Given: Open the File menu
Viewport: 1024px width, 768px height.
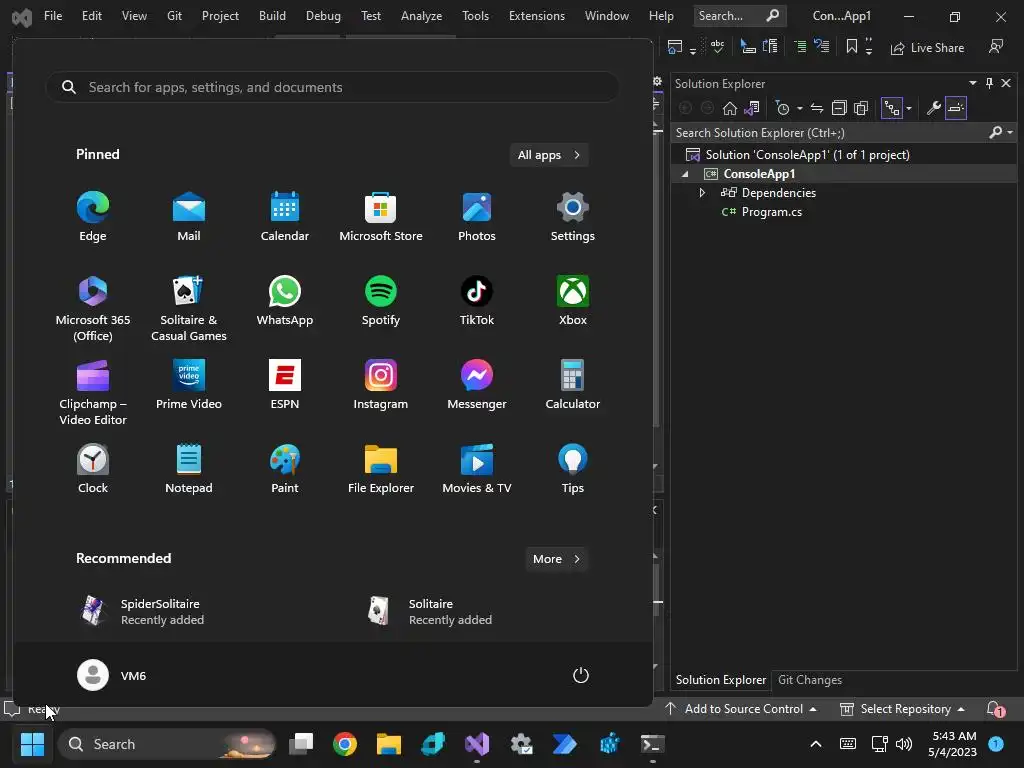Looking at the screenshot, I should pyautogui.click(x=53, y=16).
